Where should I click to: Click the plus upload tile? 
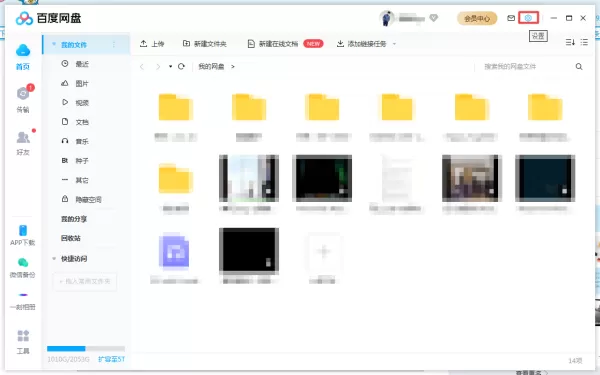(x=323, y=251)
